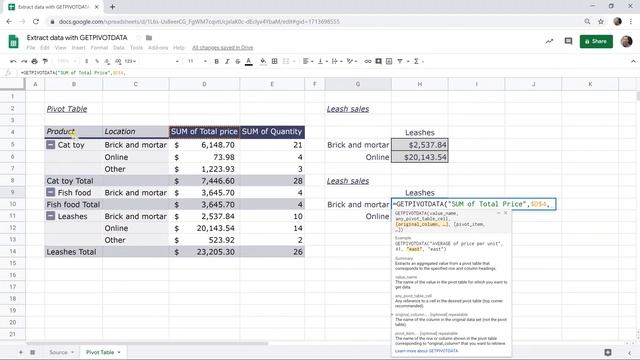Click the filter icon in toolbar
The image size is (640, 360).
(400, 61)
